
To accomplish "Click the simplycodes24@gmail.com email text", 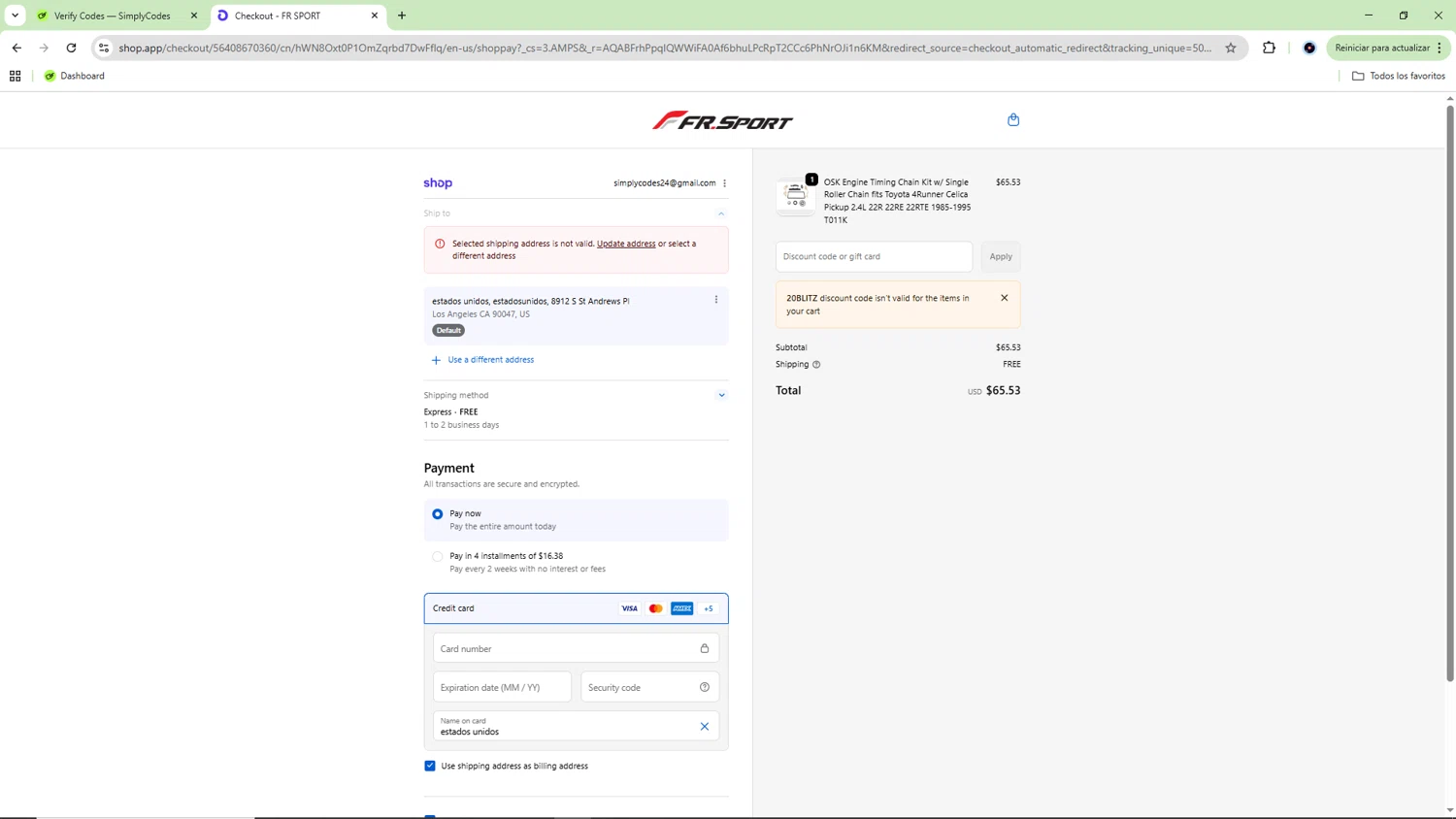I will (x=665, y=183).
